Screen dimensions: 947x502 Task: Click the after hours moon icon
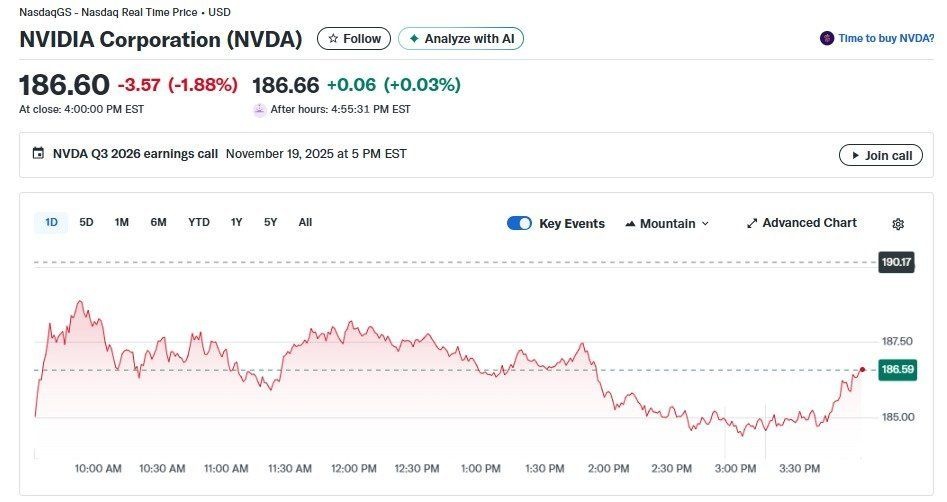pyautogui.click(x=259, y=109)
